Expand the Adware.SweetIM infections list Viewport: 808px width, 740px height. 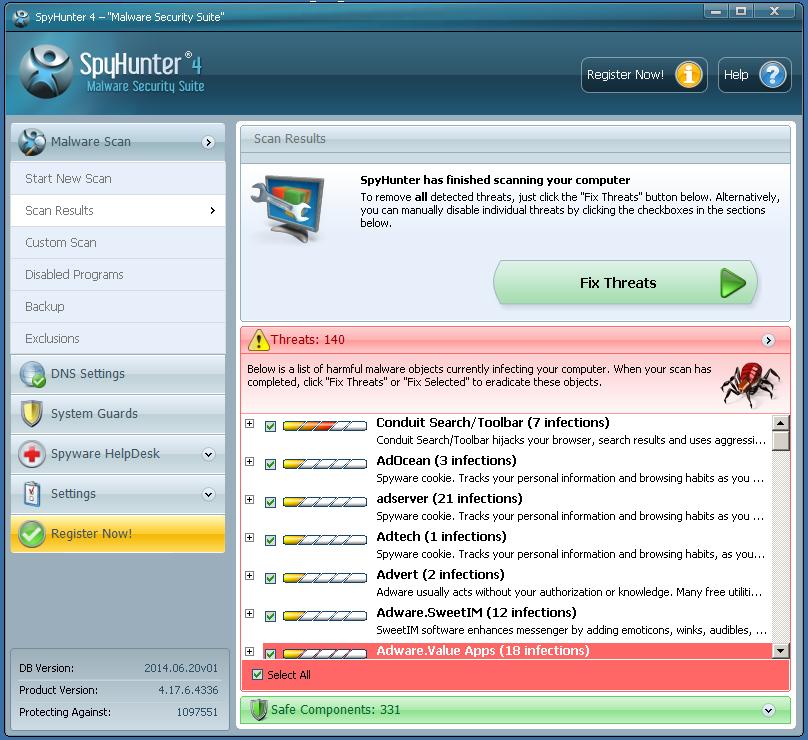pyautogui.click(x=249, y=613)
